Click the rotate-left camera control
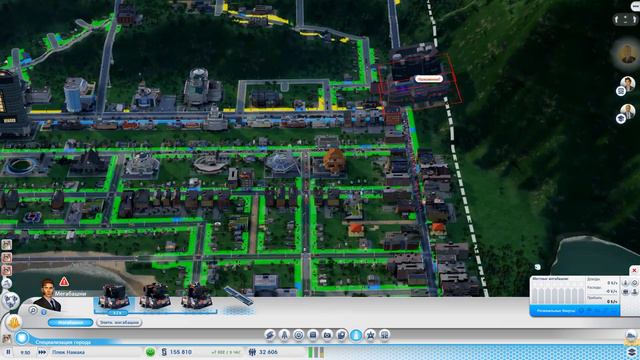This screenshot has height=360, width=640. pos(616,20)
